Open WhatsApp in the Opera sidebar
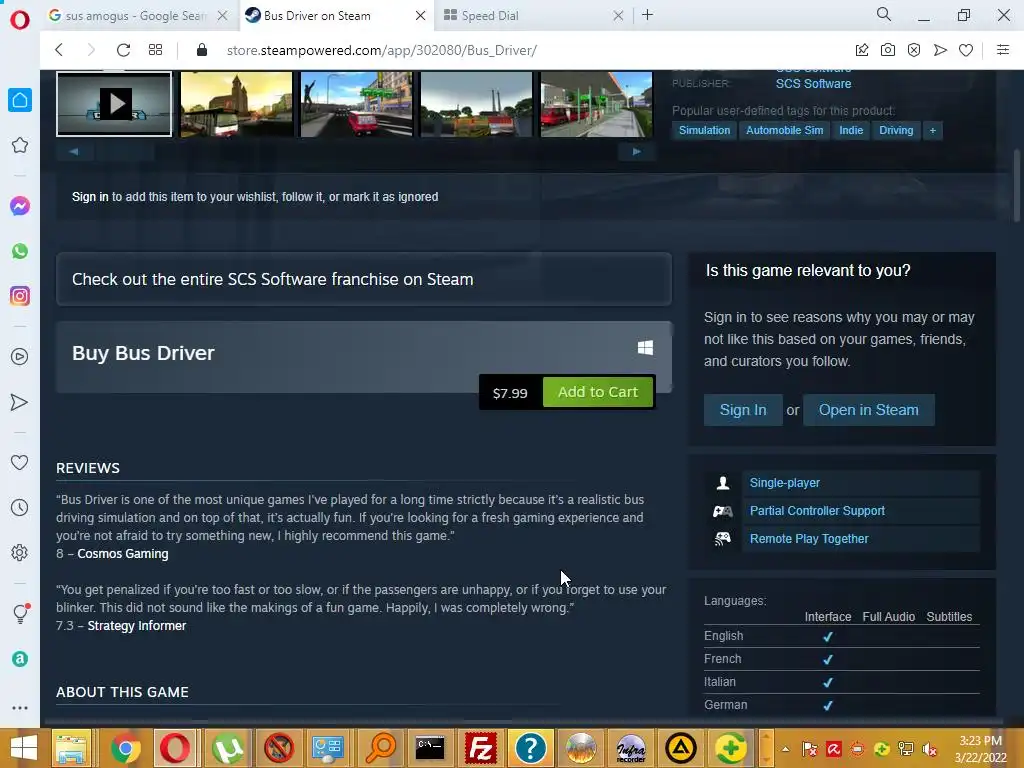 [x=20, y=251]
